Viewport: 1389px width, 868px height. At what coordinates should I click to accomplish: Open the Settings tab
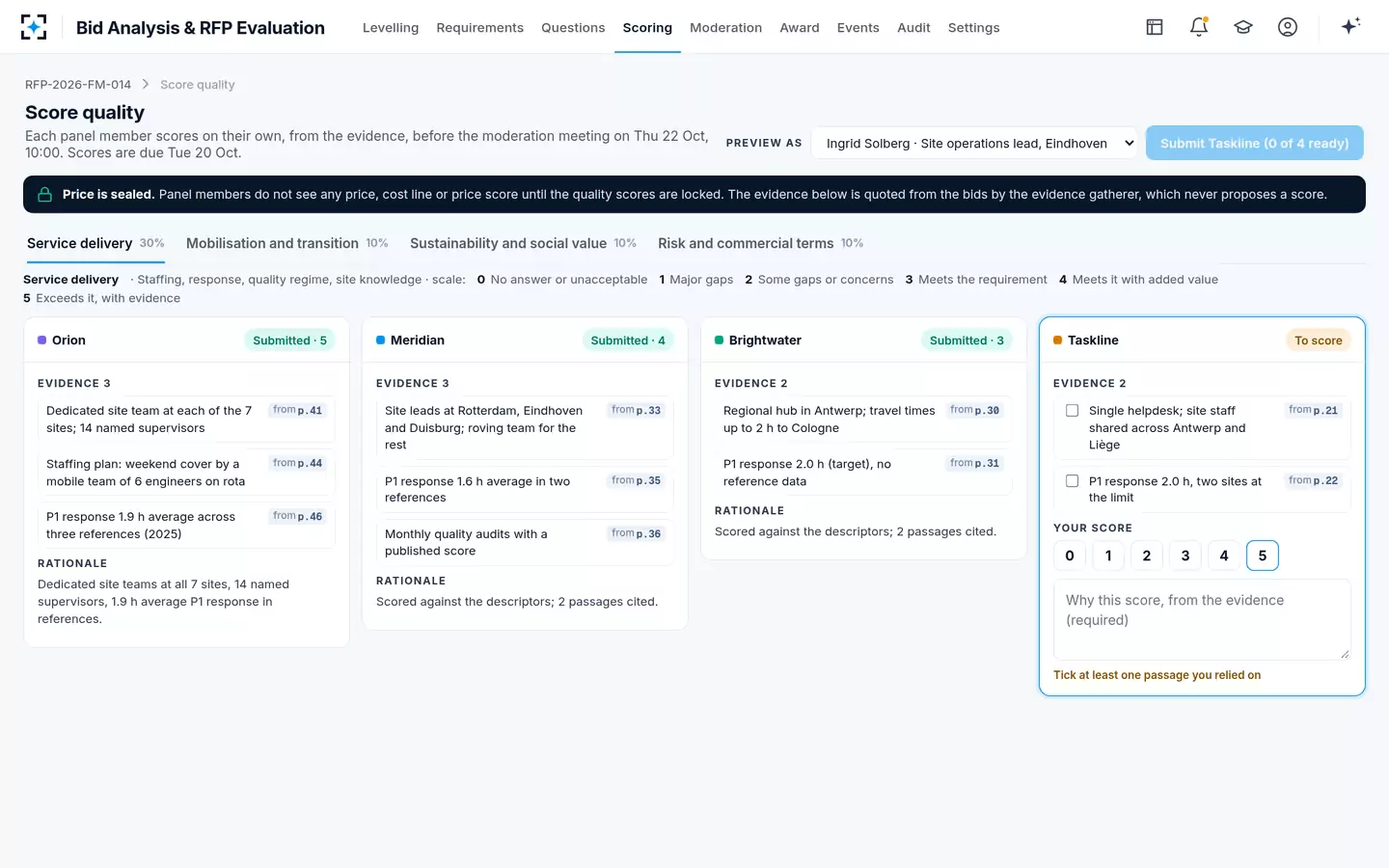(973, 28)
